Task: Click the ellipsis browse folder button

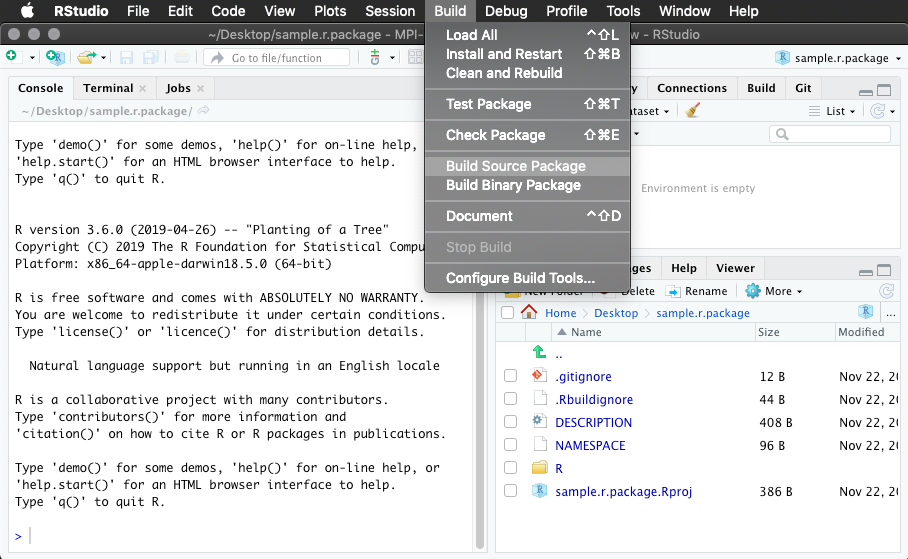Action: (891, 313)
